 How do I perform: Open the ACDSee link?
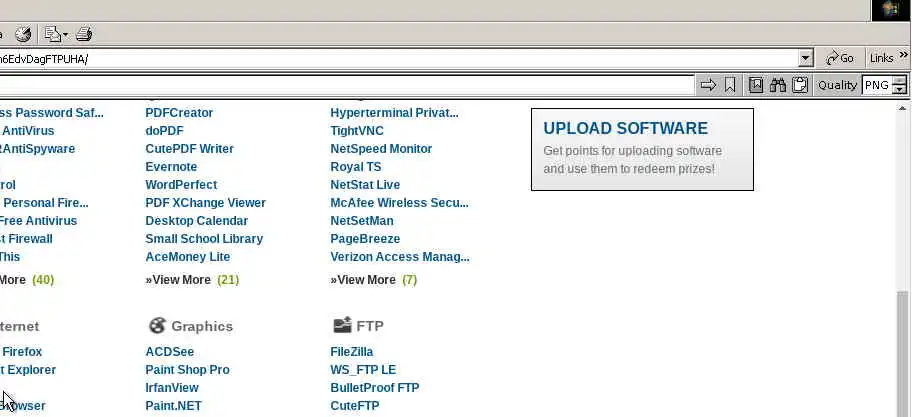click(x=169, y=352)
